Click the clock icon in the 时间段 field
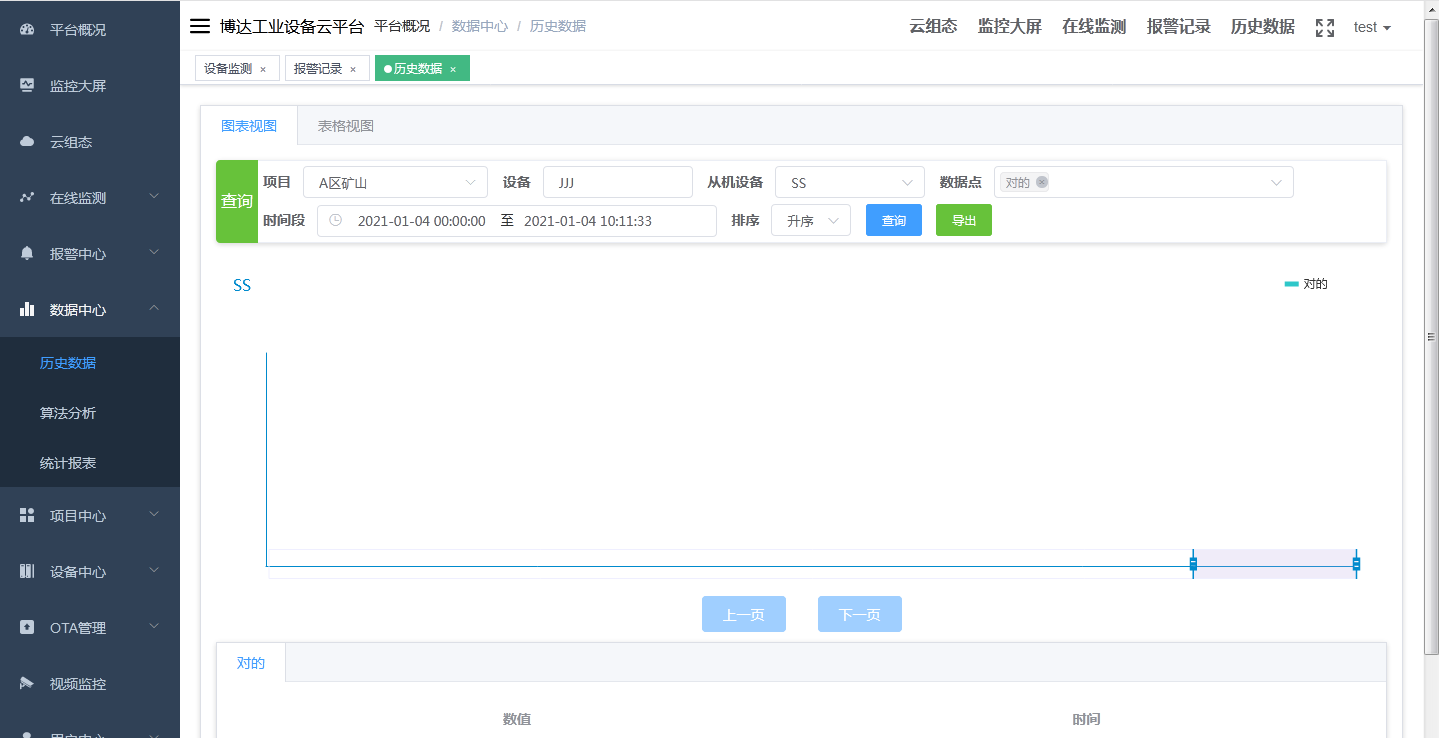 (333, 220)
